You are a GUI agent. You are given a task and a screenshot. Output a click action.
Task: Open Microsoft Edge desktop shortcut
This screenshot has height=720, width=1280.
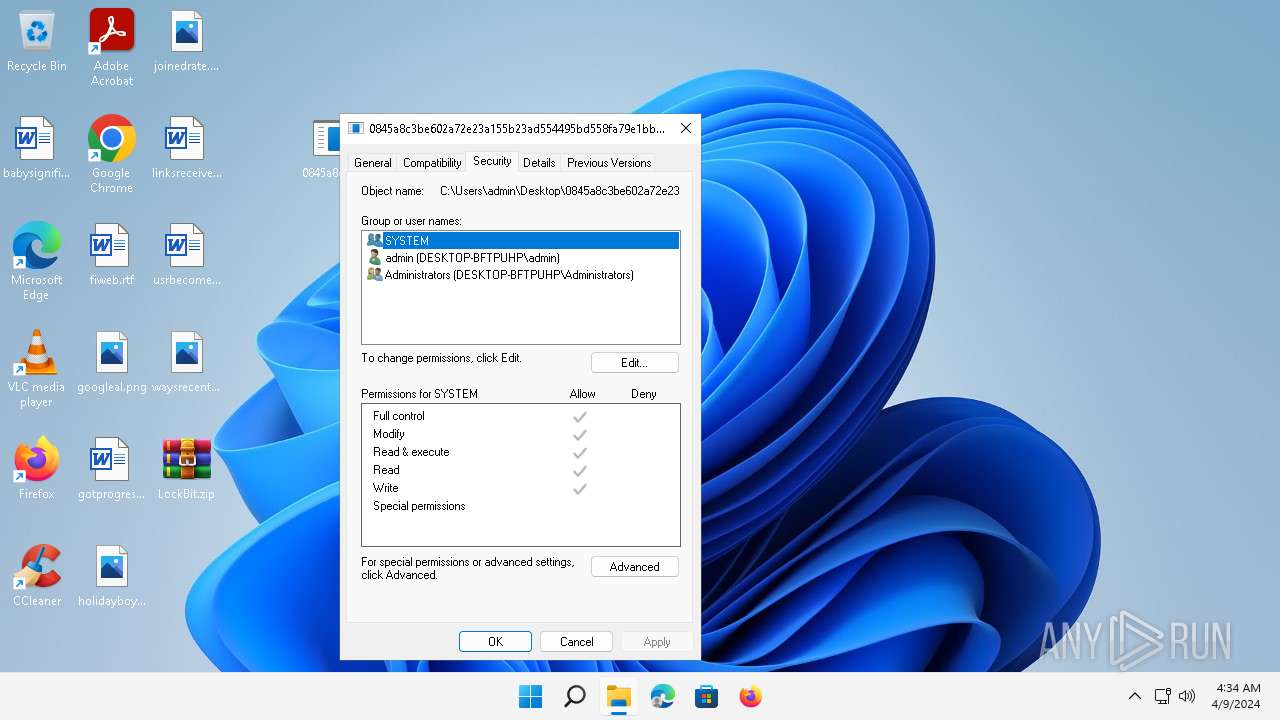(x=37, y=262)
